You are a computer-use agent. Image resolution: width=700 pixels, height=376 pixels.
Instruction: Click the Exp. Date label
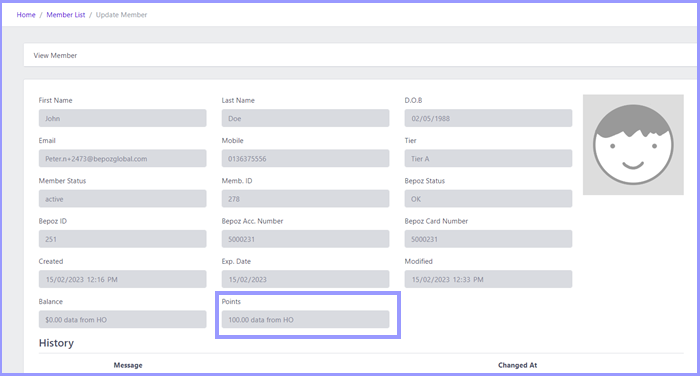click(x=236, y=261)
